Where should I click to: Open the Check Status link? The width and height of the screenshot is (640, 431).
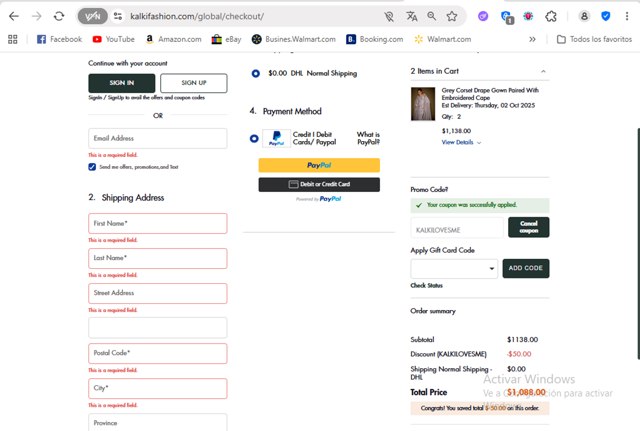(427, 286)
